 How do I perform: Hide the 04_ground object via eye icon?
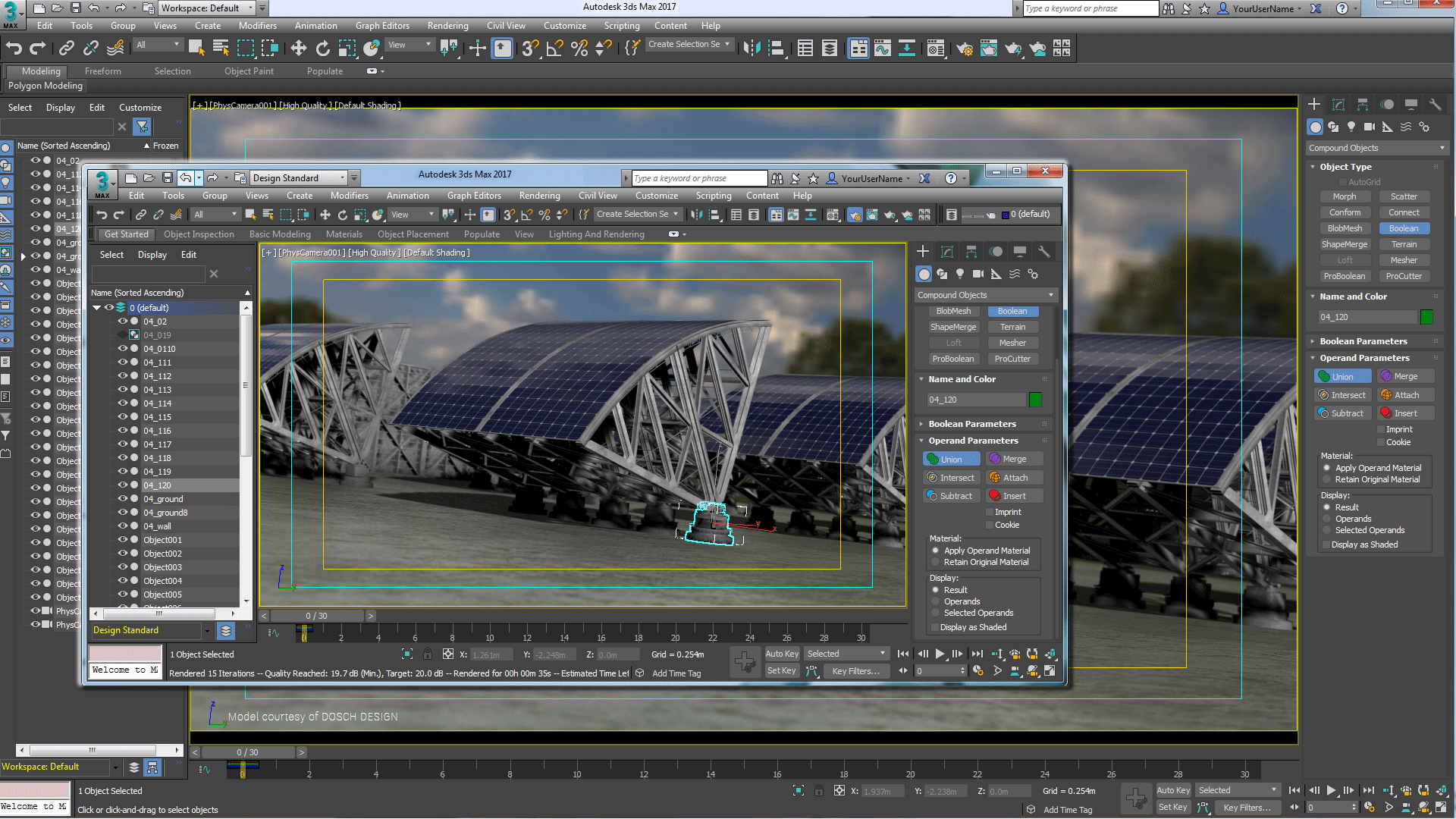(x=122, y=499)
